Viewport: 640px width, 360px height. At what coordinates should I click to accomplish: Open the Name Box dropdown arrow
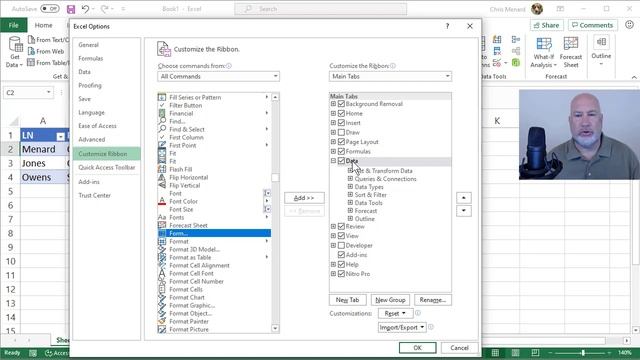49,92
